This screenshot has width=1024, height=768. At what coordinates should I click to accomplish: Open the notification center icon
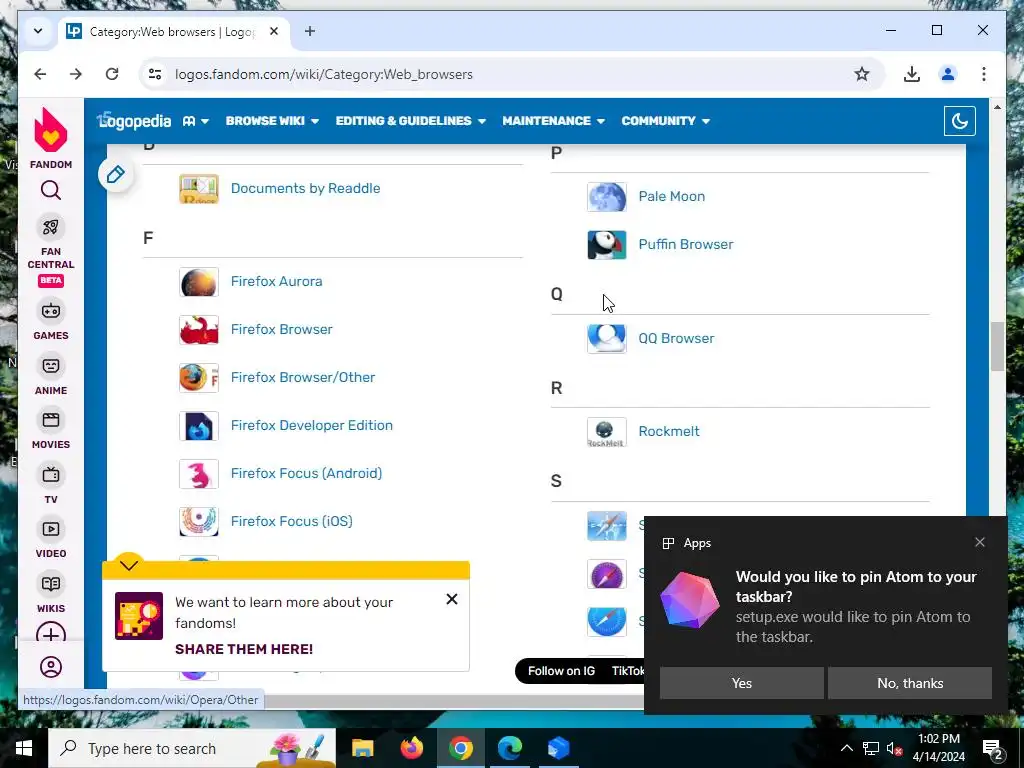pyautogui.click(x=993, y=748)
